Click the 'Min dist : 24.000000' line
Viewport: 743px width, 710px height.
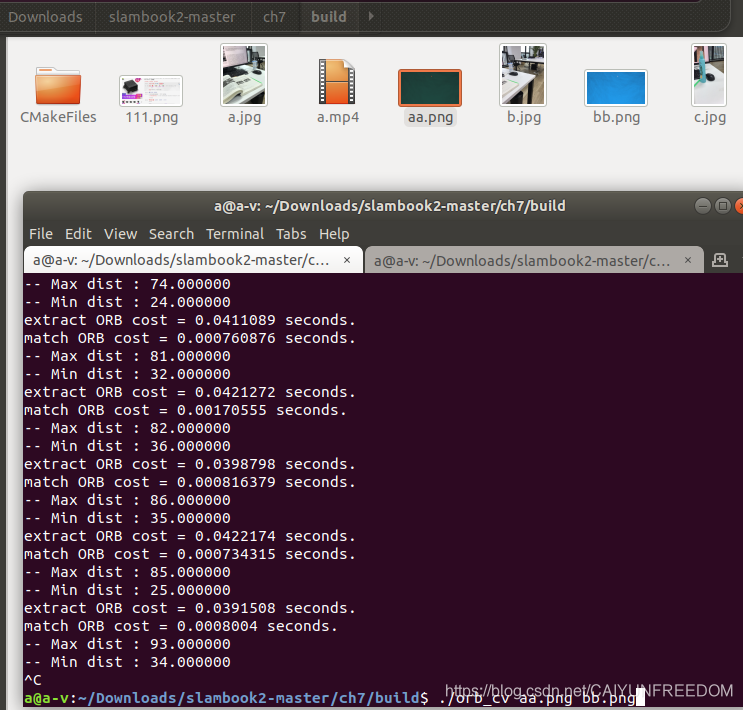[x=127, y=302]
